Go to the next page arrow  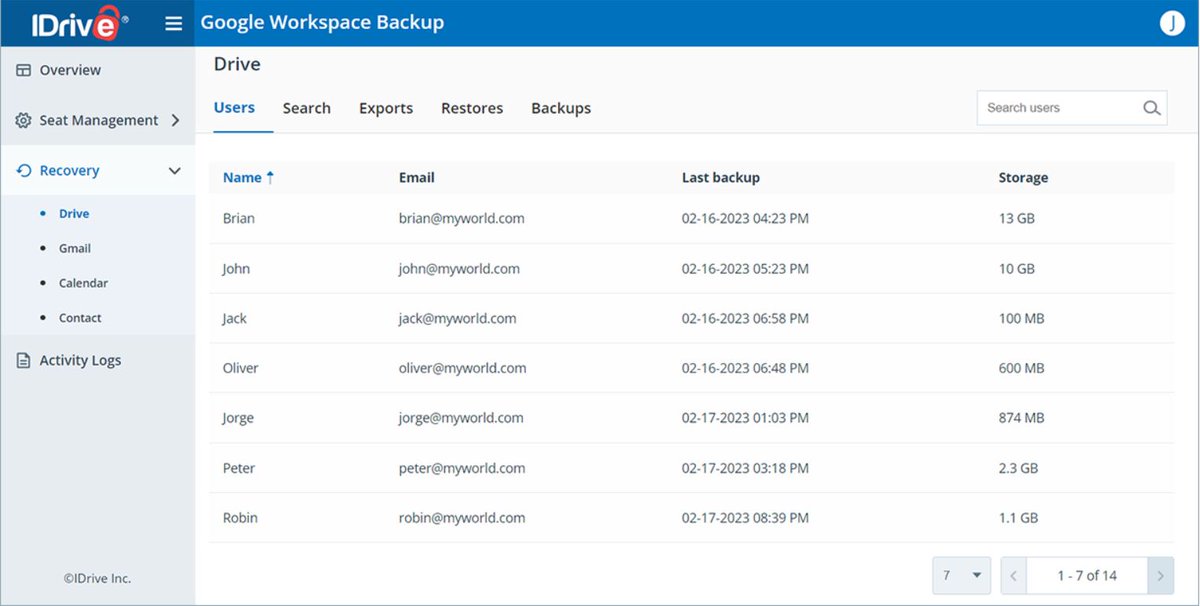1161,576
